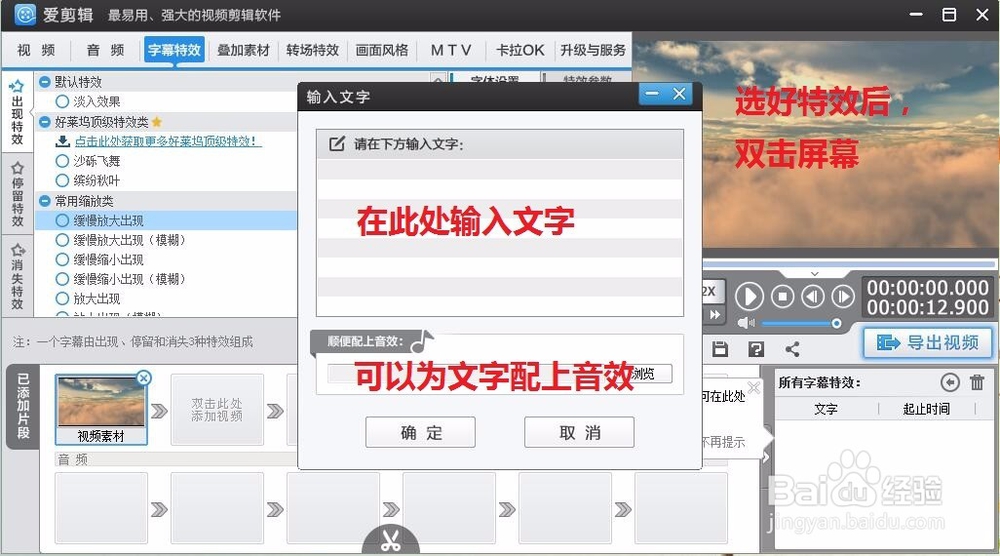Click the 浏览 browse button for sound effect
This screenshot has height=556, width=1000.
coord(644,374)
